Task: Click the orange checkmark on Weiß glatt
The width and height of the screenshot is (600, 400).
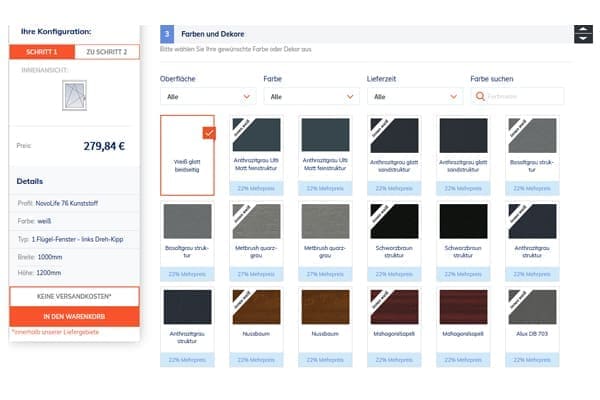Action: 207,132
